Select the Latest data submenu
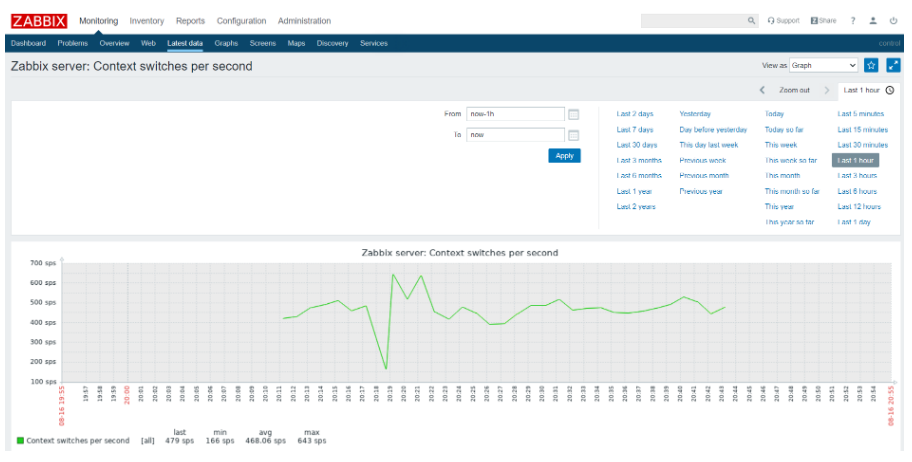The height and width of the screenshot is (462, 912). 185,44
